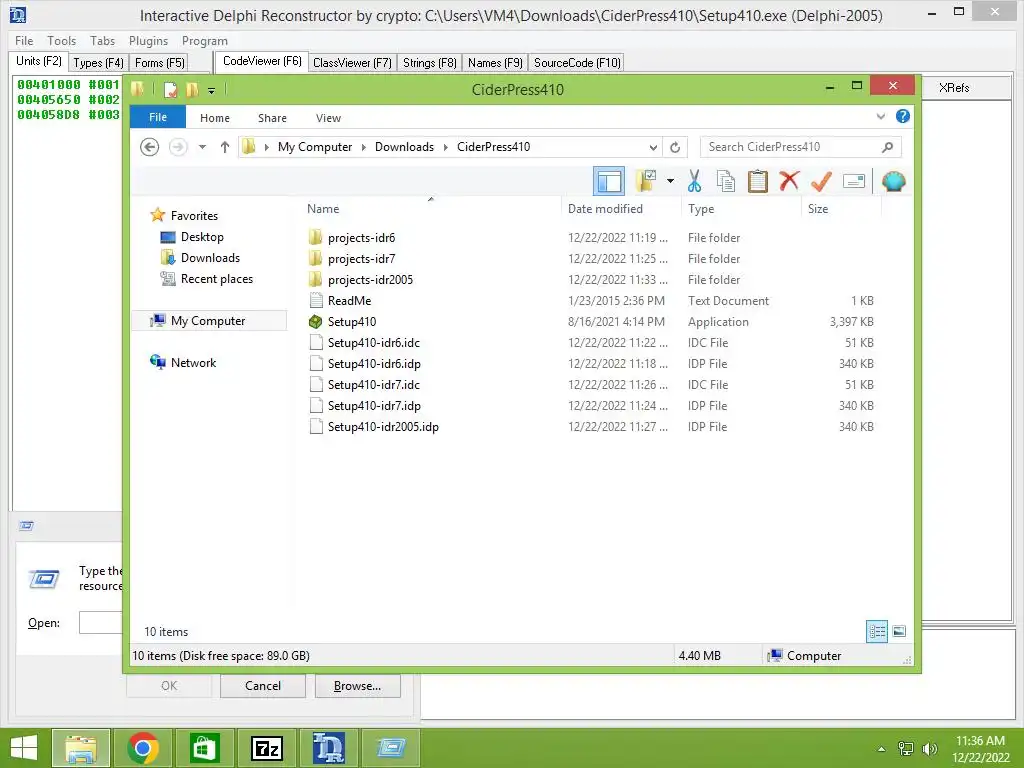Refresh the CiderPress410 folder view
This screenshot has height=768, width=1024.
coord(675,147)
